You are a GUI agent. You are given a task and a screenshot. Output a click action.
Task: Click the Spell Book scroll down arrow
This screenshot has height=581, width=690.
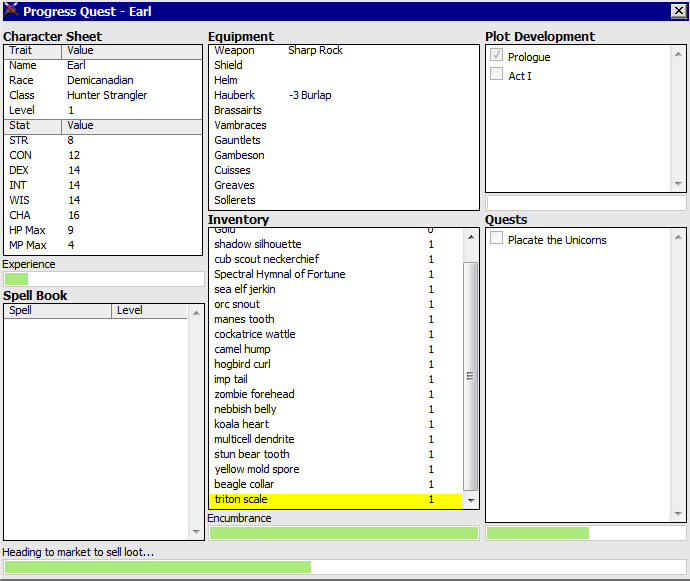click(x=196, y=532)
